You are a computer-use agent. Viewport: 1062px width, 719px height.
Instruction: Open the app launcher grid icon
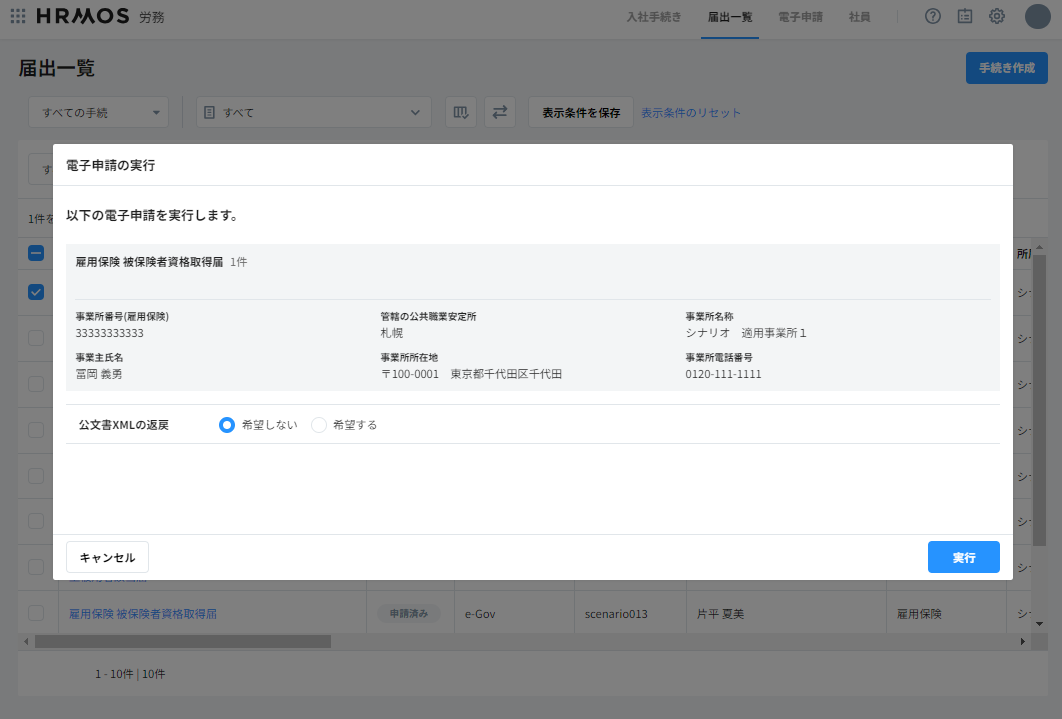pyautogui.click(x=18, y=16)
